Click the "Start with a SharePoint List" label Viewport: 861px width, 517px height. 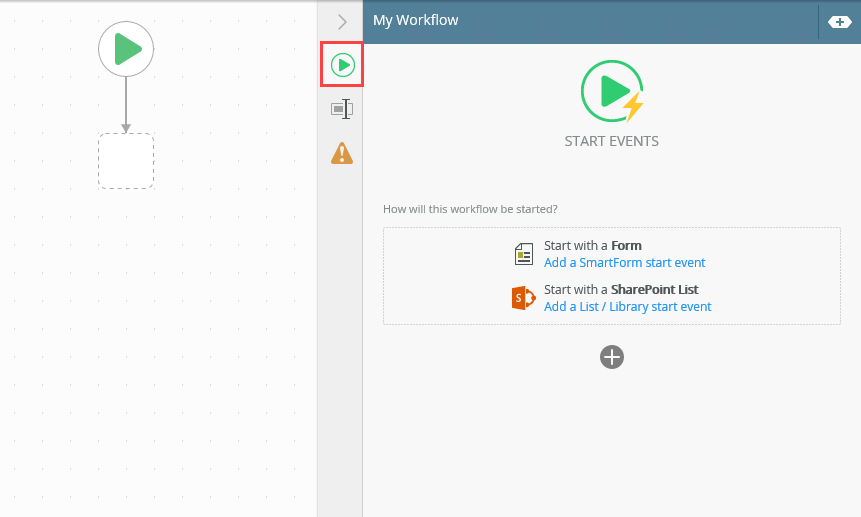pos(621,289)
